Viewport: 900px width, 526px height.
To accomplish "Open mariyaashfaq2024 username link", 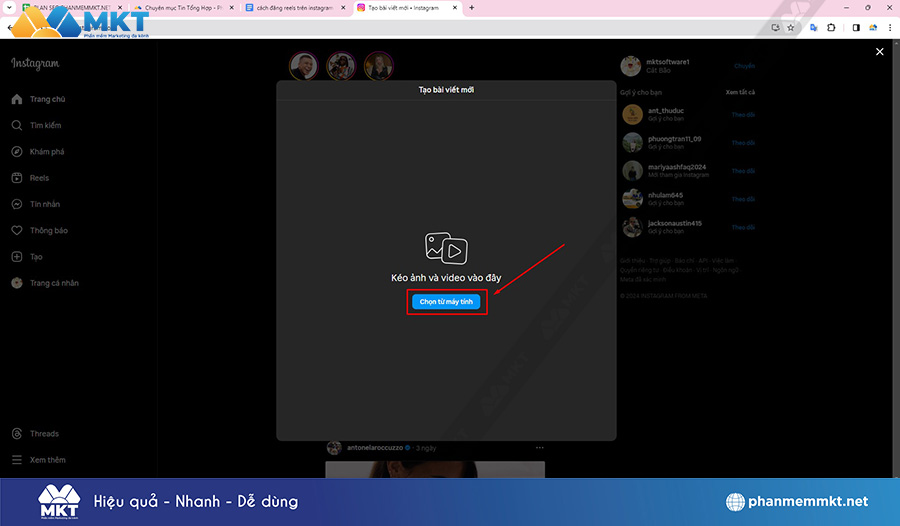I will (677, 167).
